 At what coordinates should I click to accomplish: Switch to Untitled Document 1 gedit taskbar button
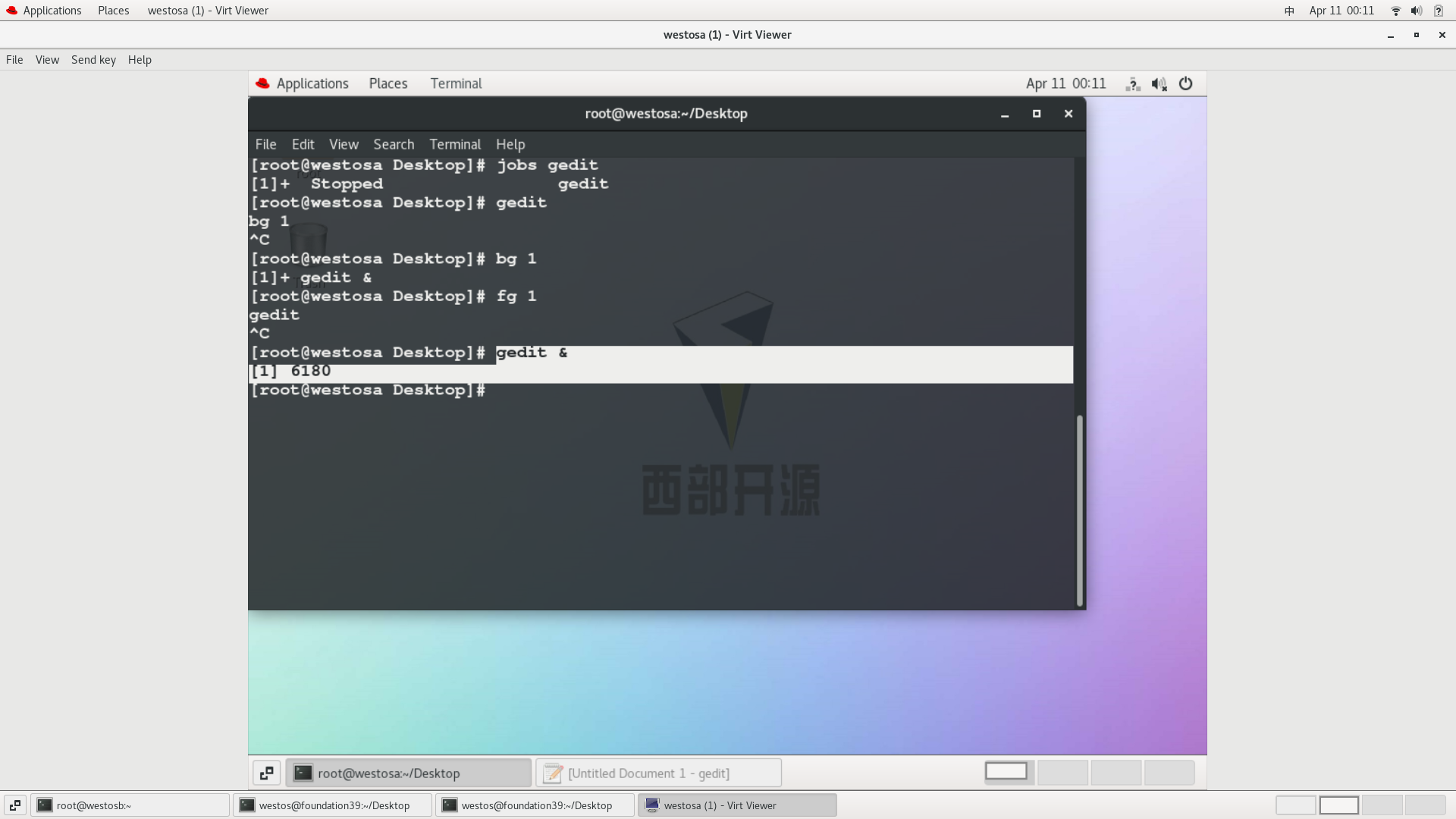658,773
